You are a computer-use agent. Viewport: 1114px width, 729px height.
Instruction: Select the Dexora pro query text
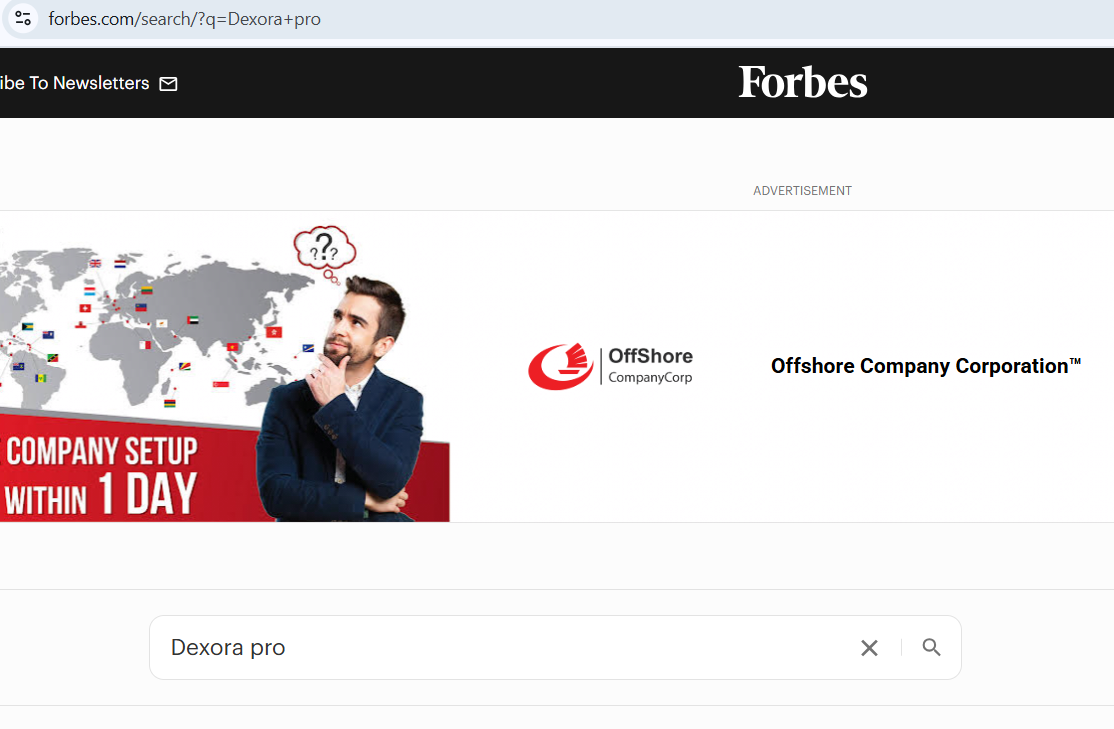[229, 647]
